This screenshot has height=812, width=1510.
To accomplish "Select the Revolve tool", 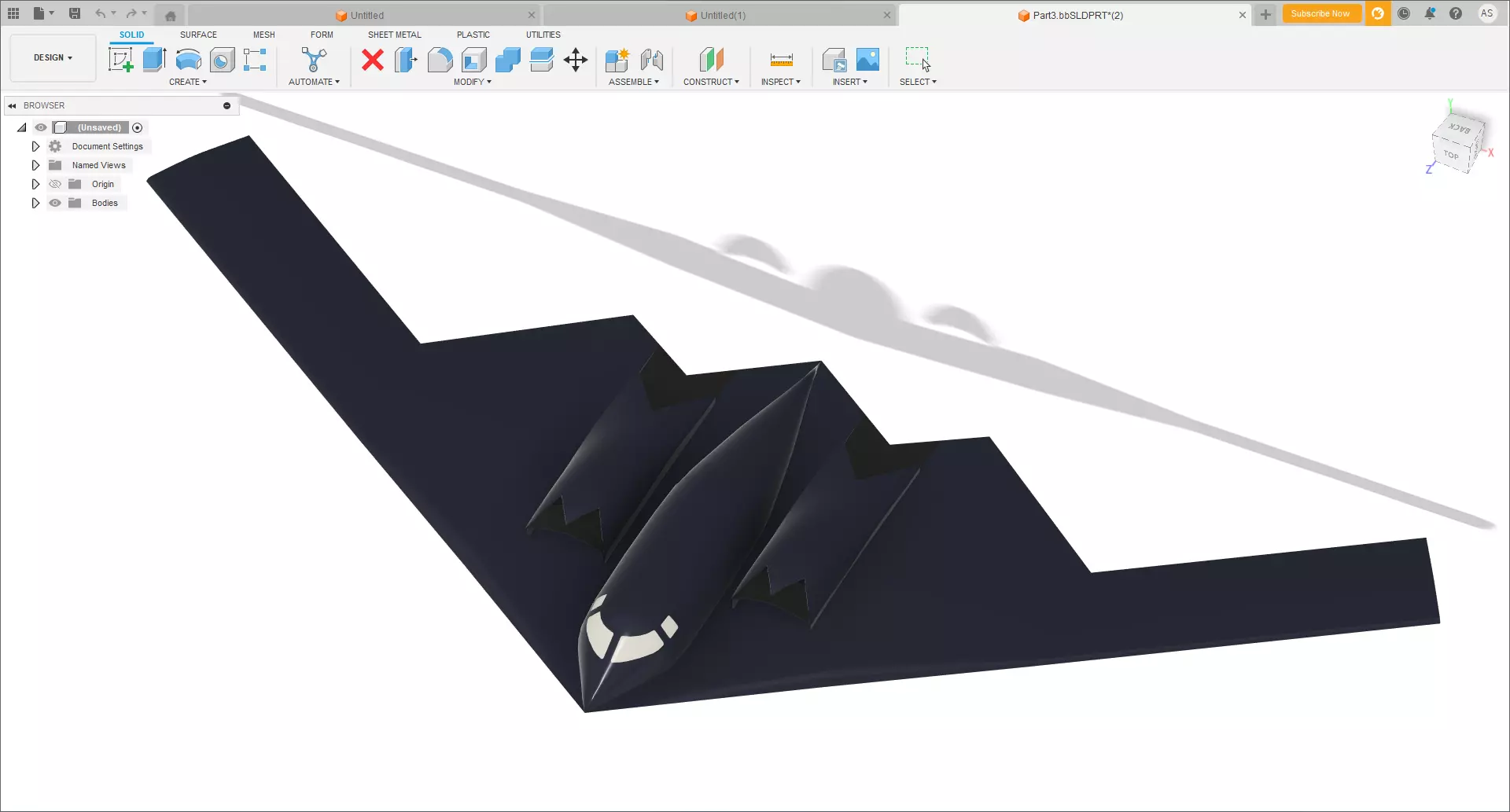I will pyautogui.click(x=189, y=60).
